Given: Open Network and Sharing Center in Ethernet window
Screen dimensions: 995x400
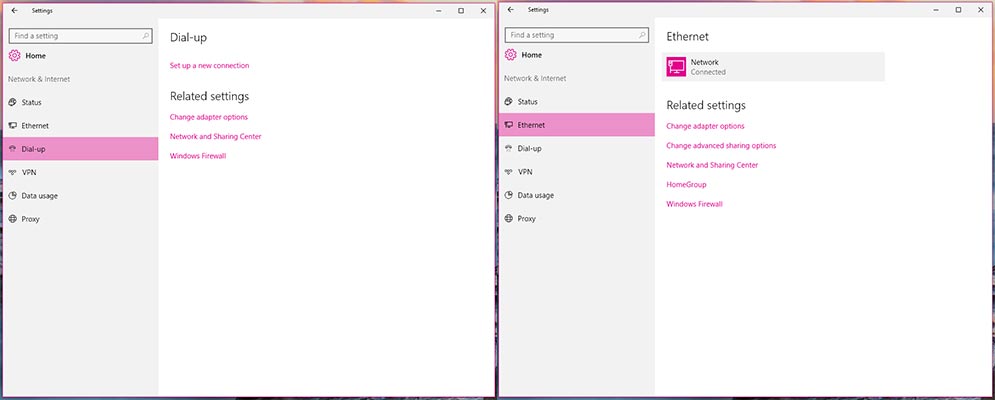Looking at the screenshot, I should [x=712, y=165].
